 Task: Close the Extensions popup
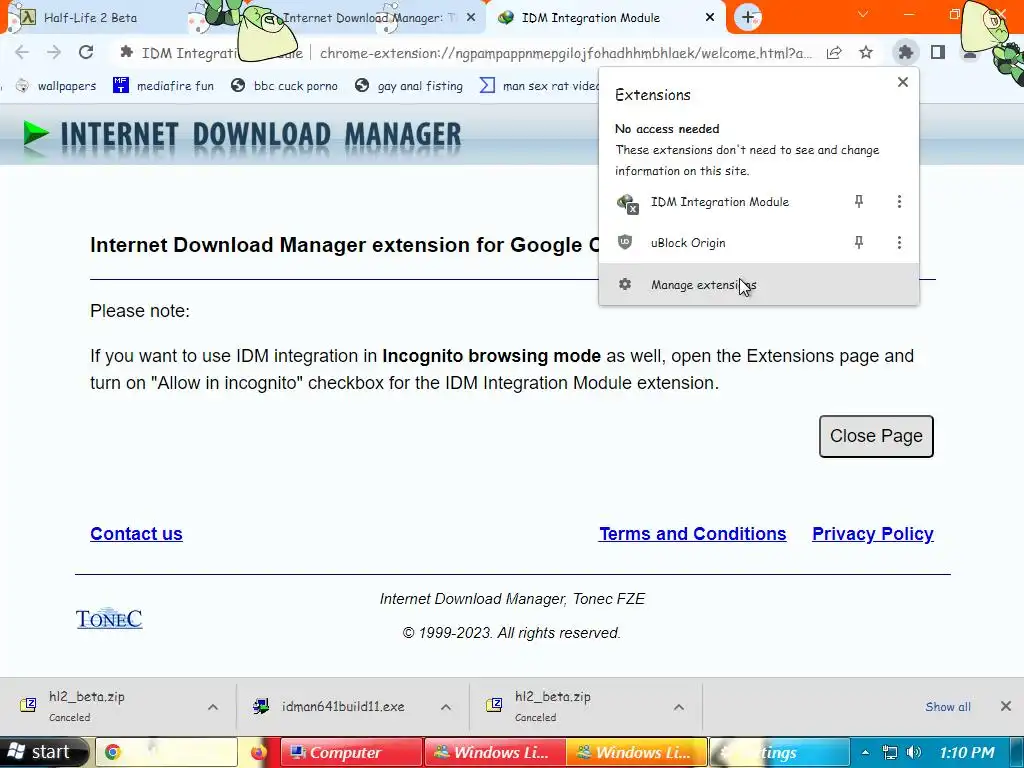click(903, 82)
